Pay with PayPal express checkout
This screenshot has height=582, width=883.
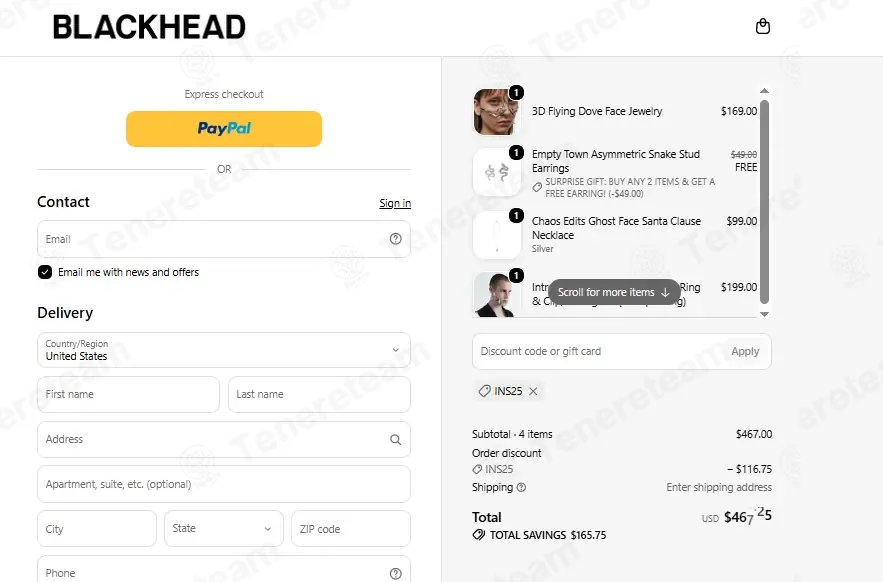(224, 128)
